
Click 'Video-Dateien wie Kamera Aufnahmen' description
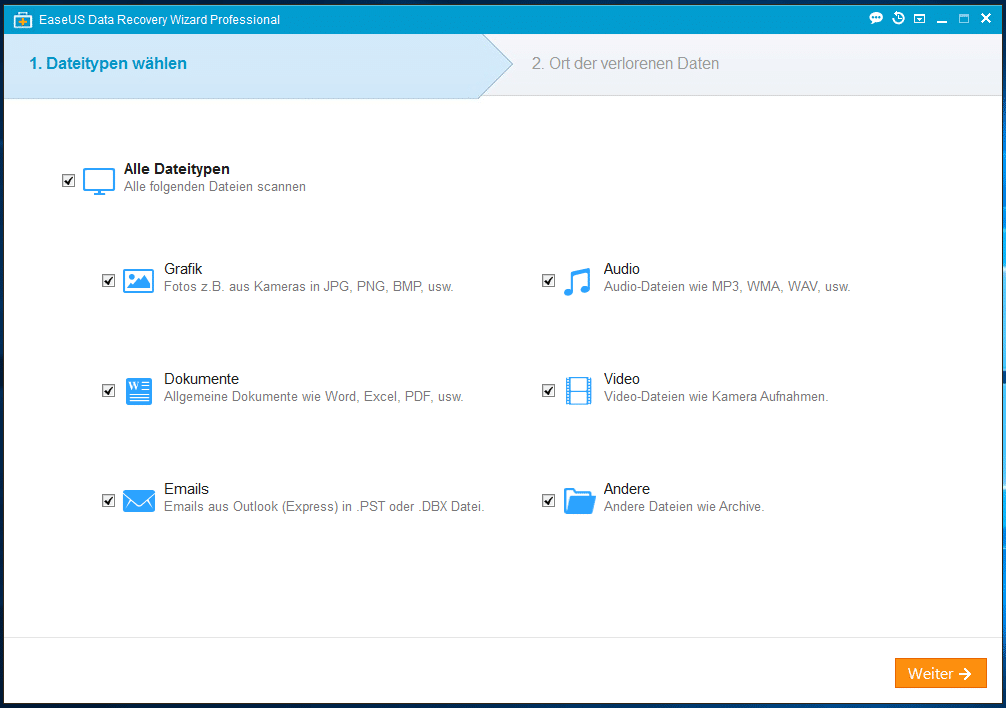pos(716,397)
